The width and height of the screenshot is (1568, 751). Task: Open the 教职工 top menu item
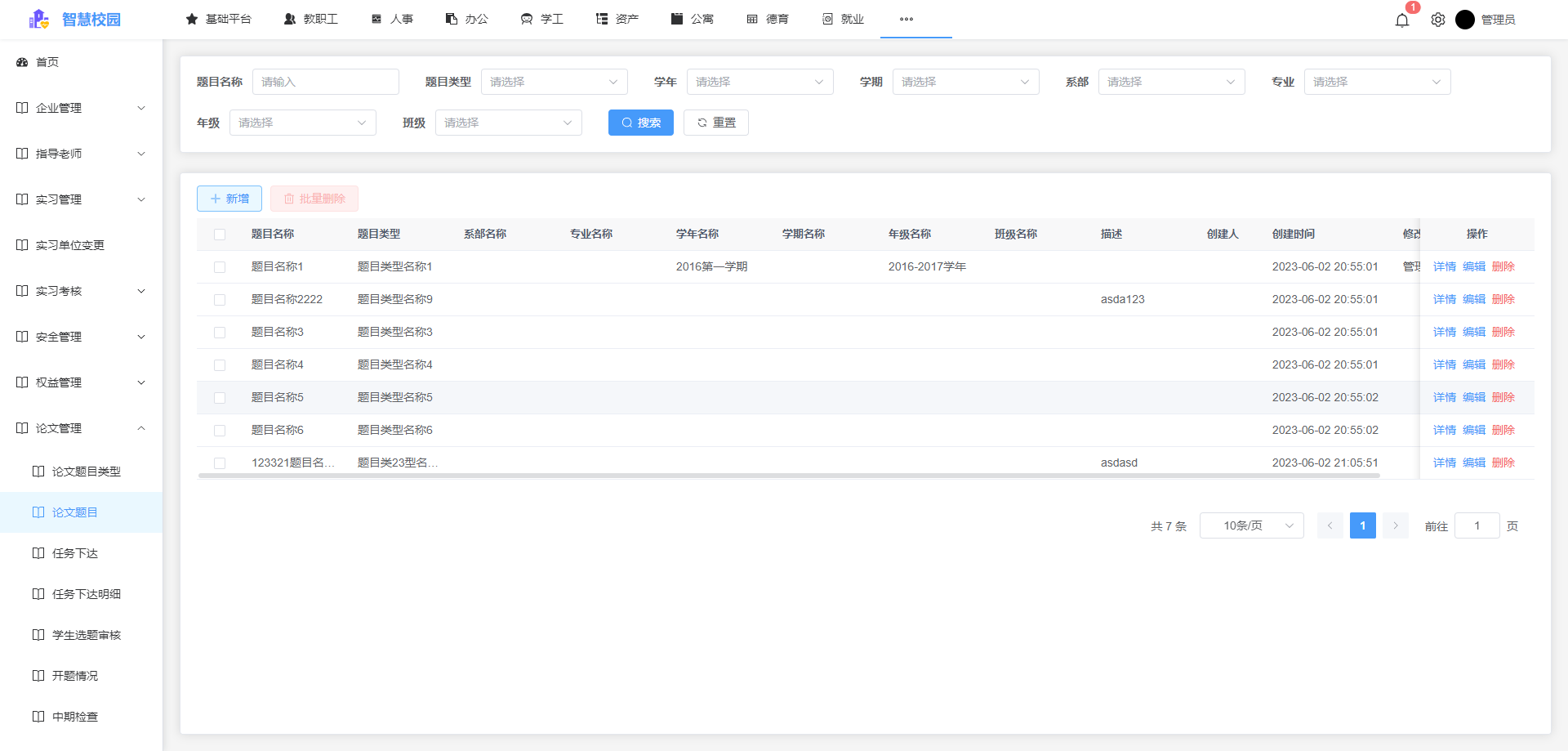coord(311,19)
